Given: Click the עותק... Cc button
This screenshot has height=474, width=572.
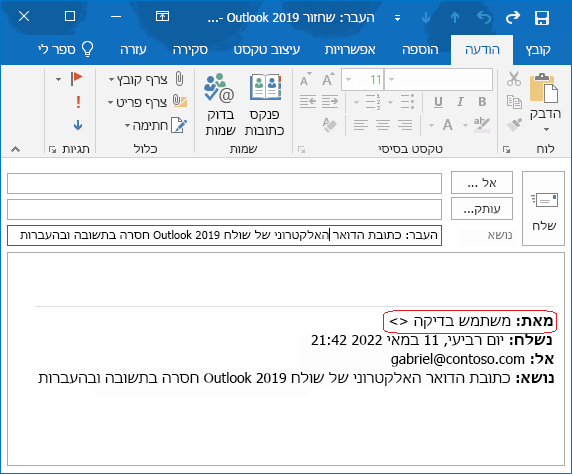Looking at the screenshot, I should (x=482, y=209).
